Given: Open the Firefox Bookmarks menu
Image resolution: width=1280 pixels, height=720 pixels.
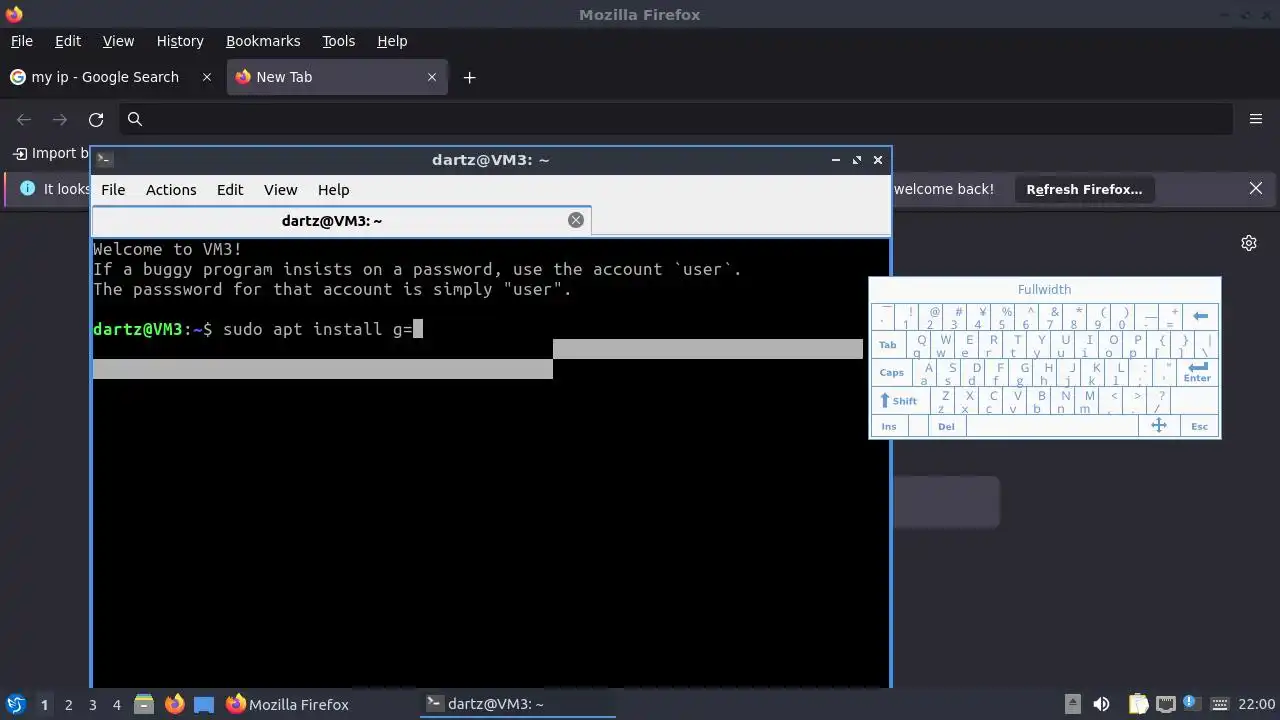Looking at the screenshot, I should [x=263, y=41].
